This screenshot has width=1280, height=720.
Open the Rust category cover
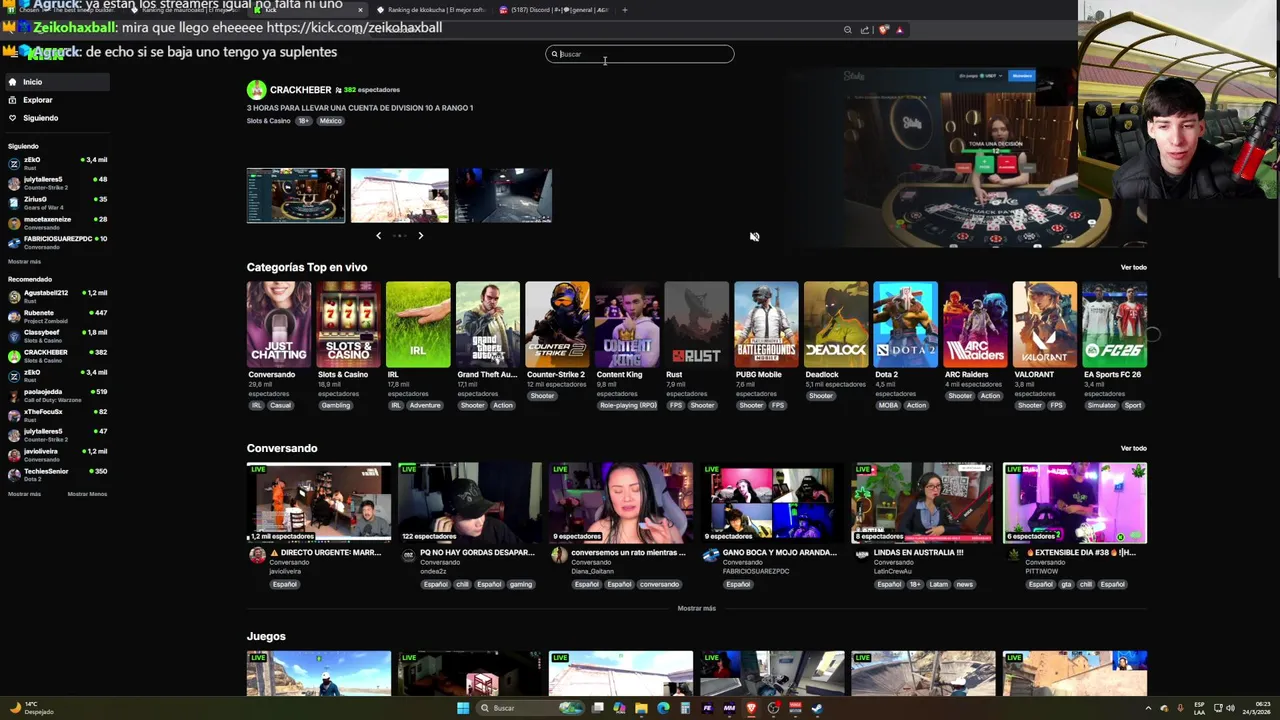pyautogui.click(x=697, y=324)
